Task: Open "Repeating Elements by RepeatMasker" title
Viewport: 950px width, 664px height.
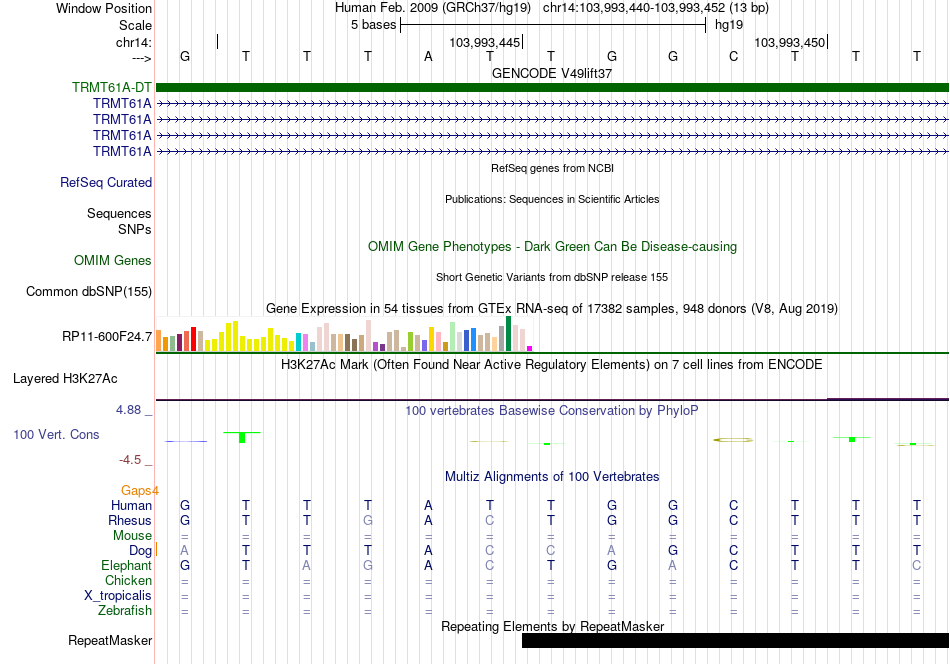Action: pyautogui.click(x=552, y=626)
